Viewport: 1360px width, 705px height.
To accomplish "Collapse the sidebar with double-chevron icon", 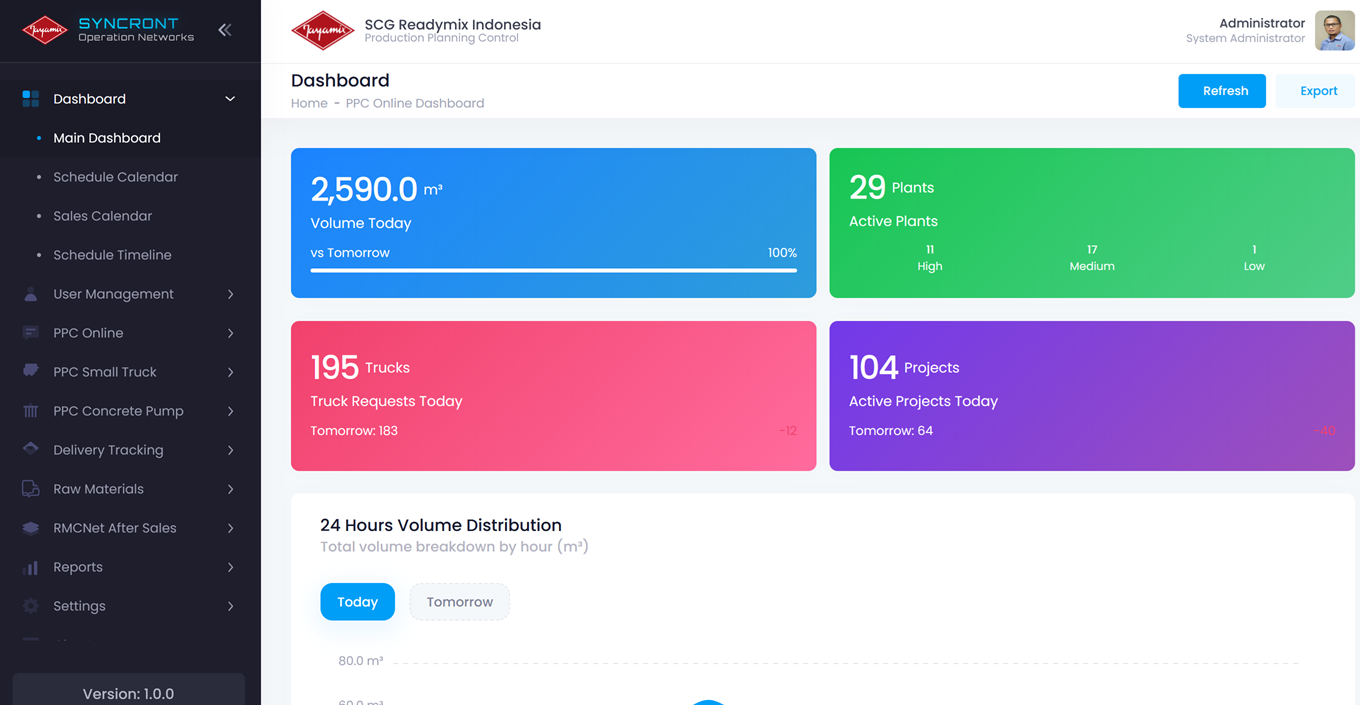I will (x=225, y=30).
